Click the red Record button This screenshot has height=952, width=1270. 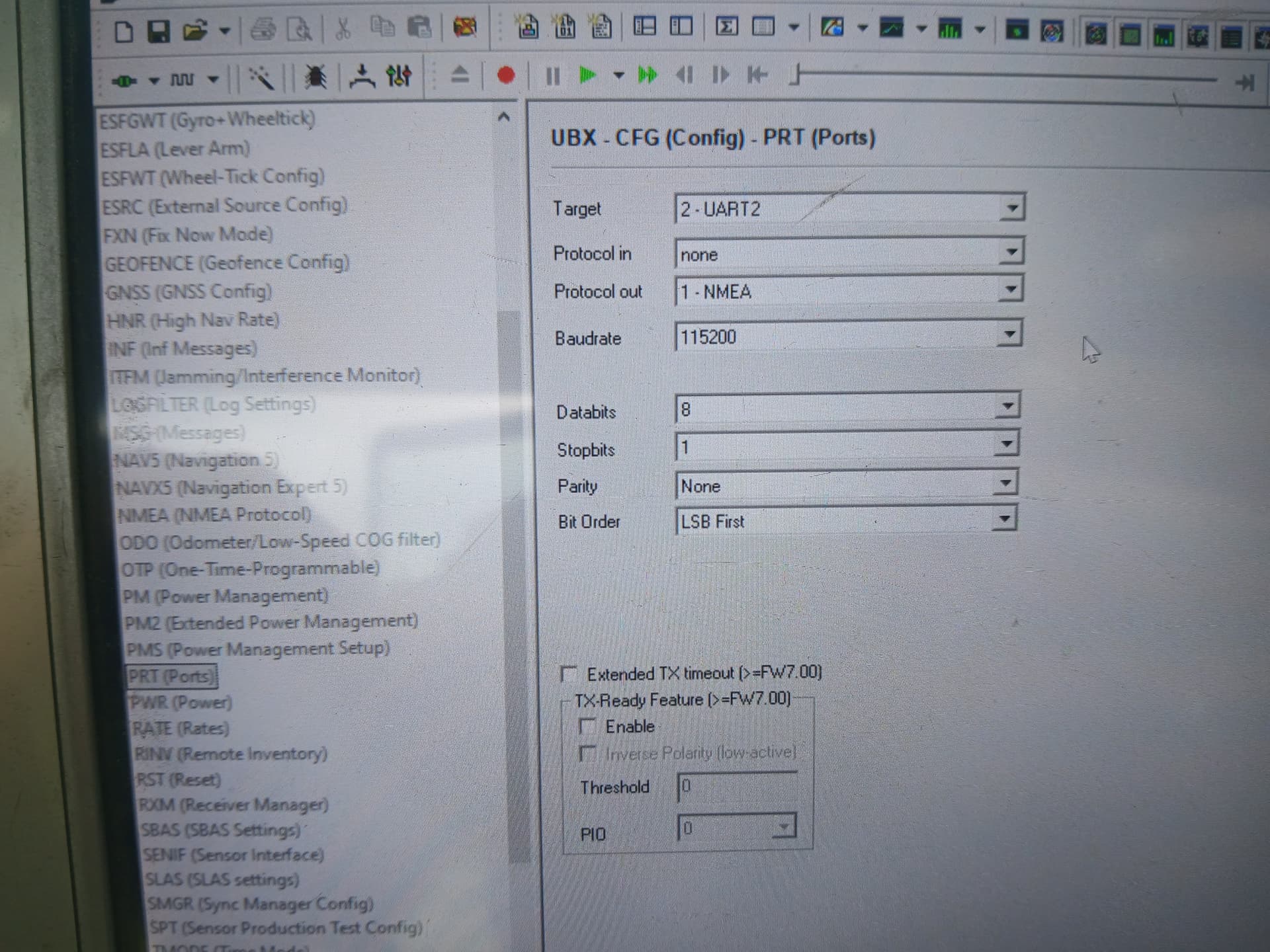coord(506,75)
